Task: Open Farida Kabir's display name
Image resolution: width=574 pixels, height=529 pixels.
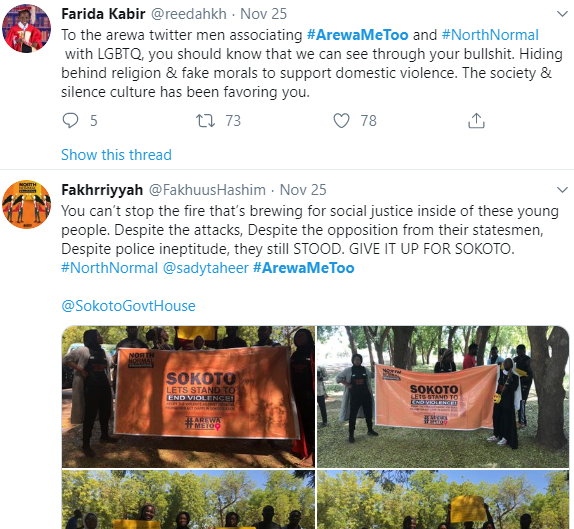Action: 103,14
